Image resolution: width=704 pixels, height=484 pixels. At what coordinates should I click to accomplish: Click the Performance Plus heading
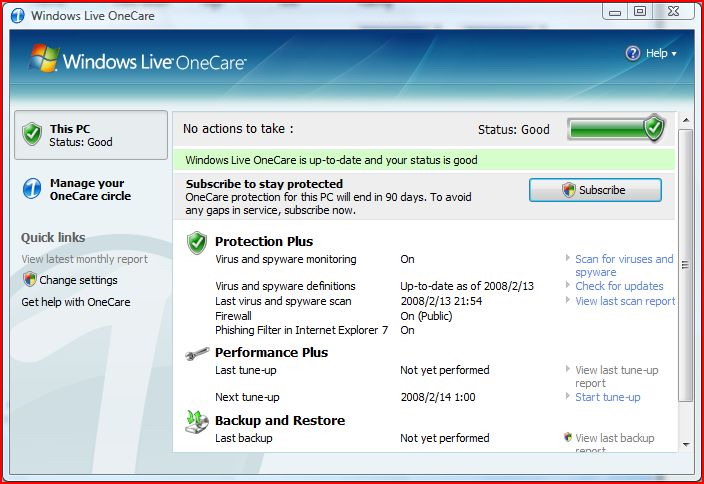272,352
